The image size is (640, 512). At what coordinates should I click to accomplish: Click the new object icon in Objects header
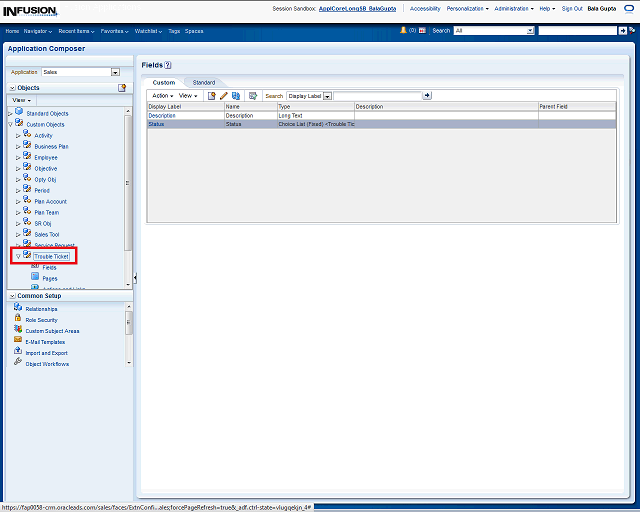pyautogui.click(x=122, y=88)
